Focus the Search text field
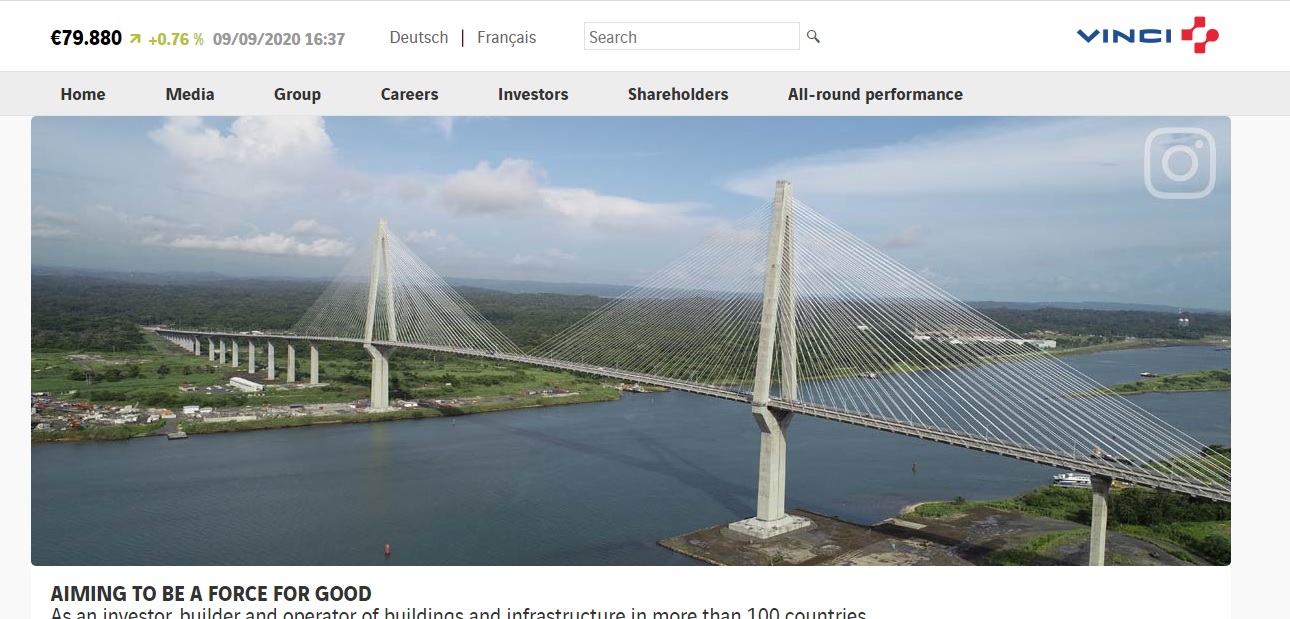 click(692, 37)
